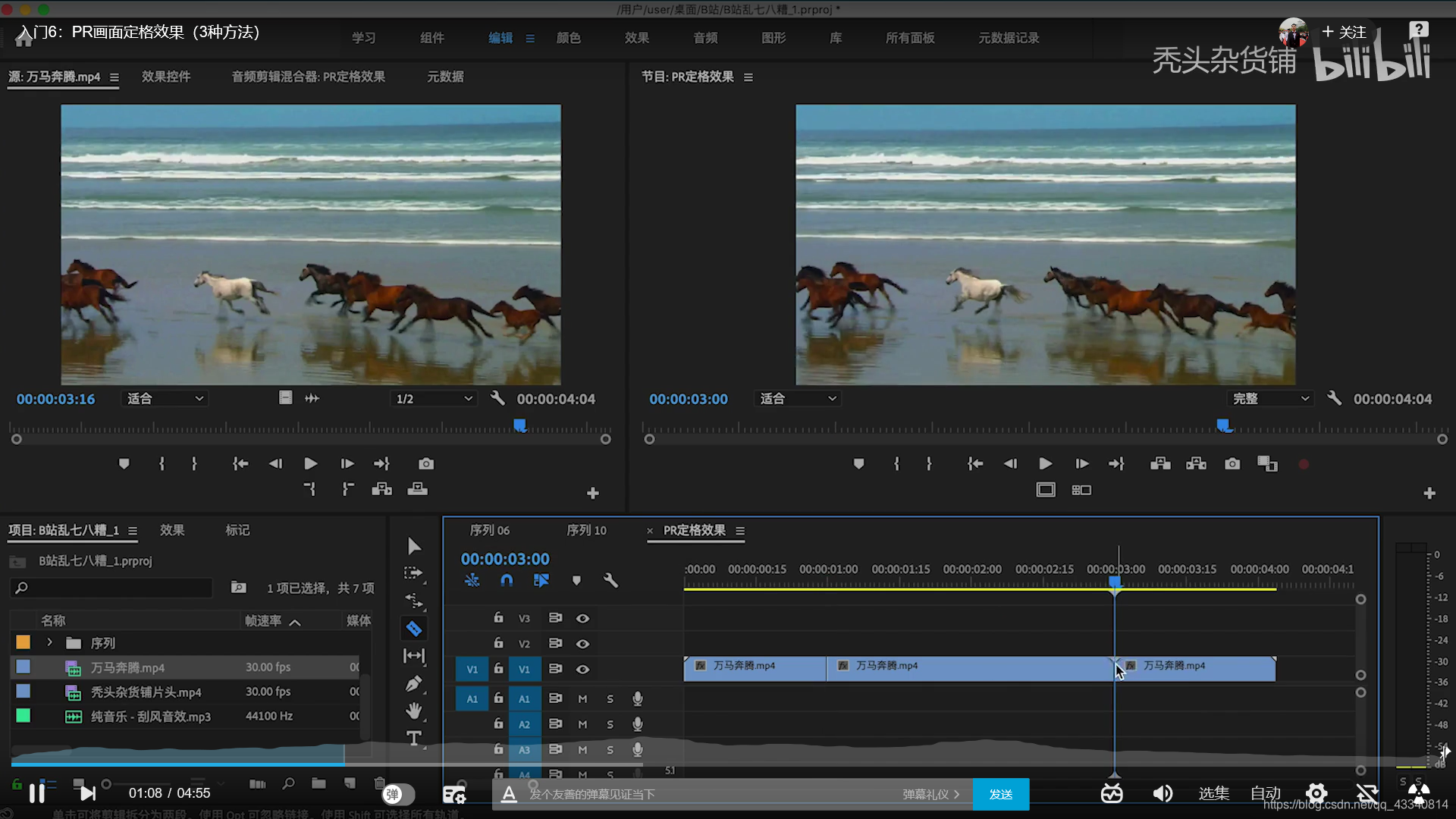
Task: Select the Razor tool in toolbar
Action: (x=413, y=628)
